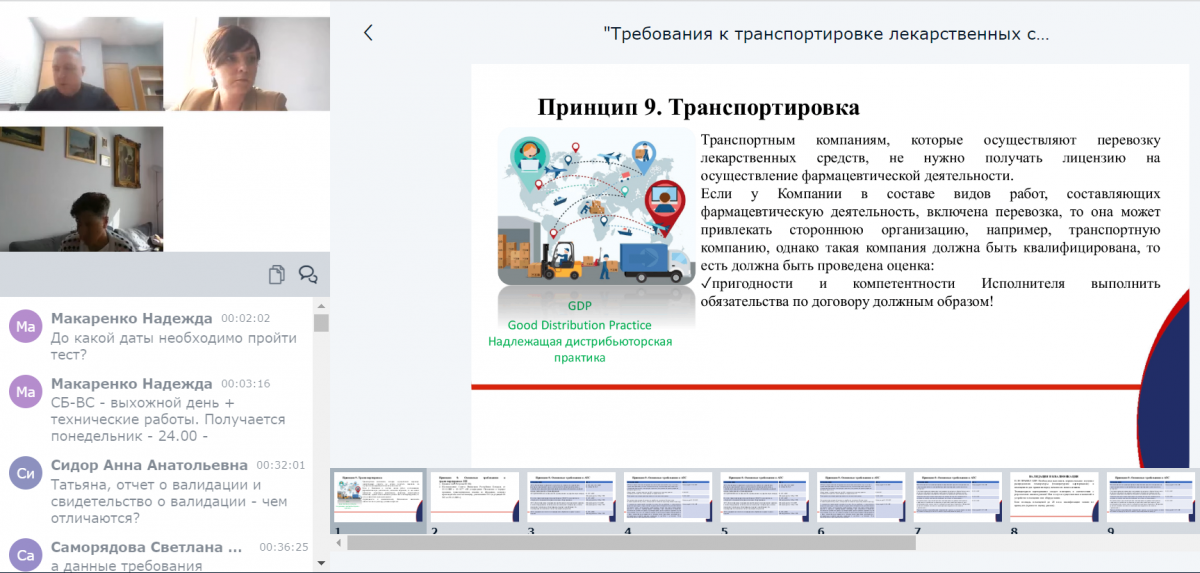
Task: Click left arrow of thumbnail scrollbar
Action: [x=339, y=543]
